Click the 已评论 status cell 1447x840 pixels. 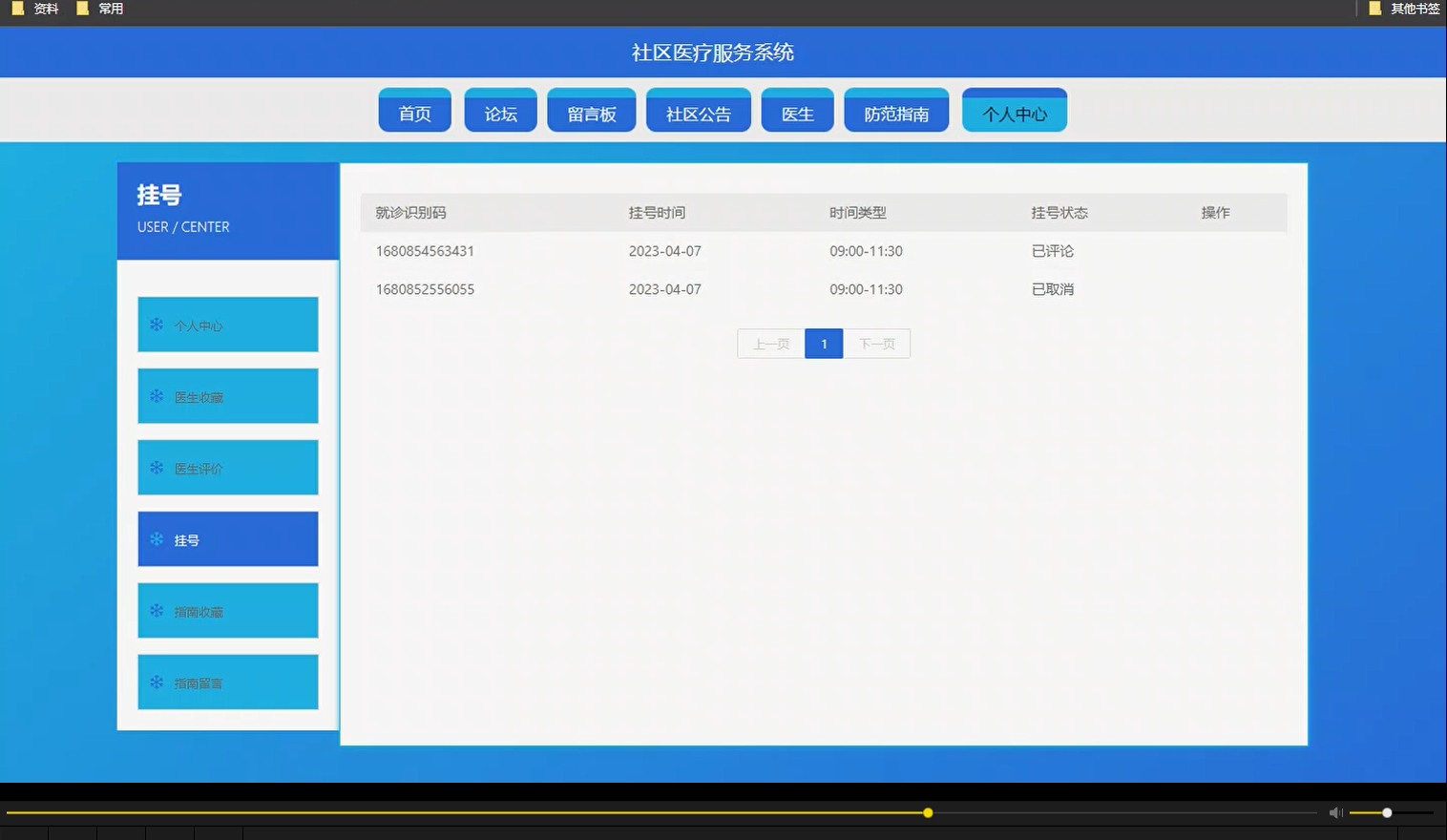click(x=1053, y=251)
